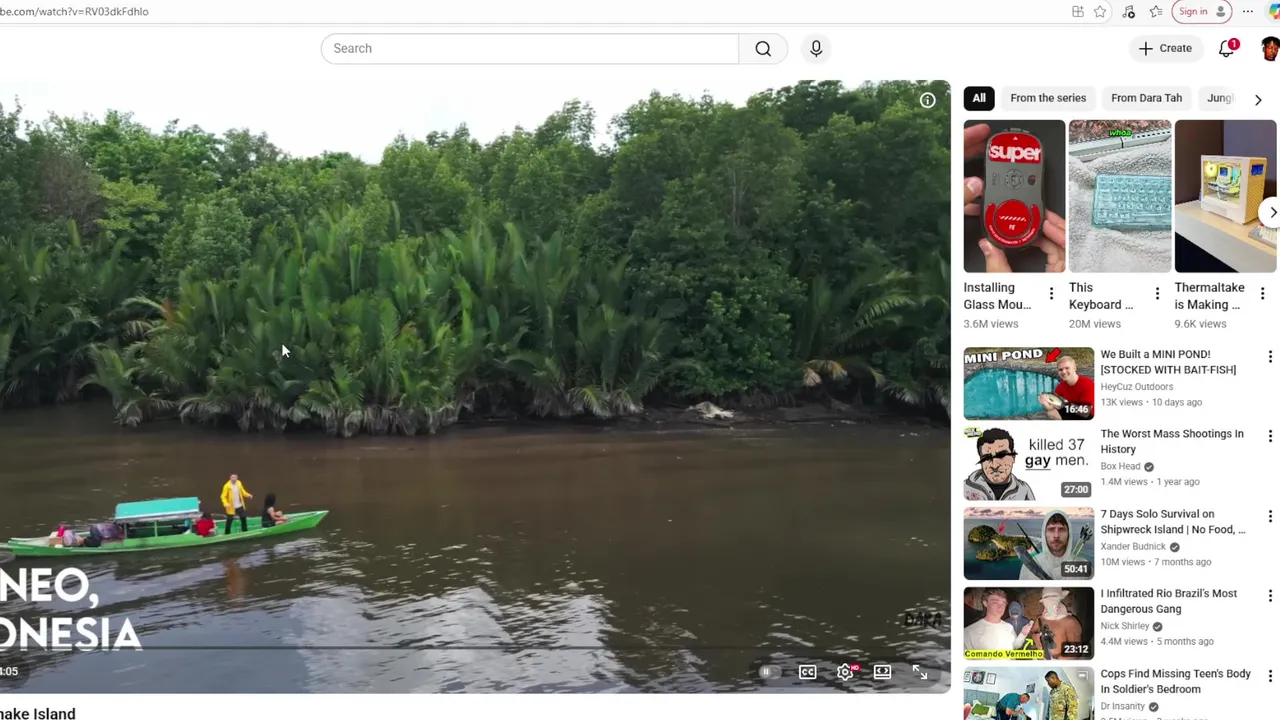This screenshot has height=720, width=1280.
Task: Select the From the series chip
Action: [x=1048, y=98]
